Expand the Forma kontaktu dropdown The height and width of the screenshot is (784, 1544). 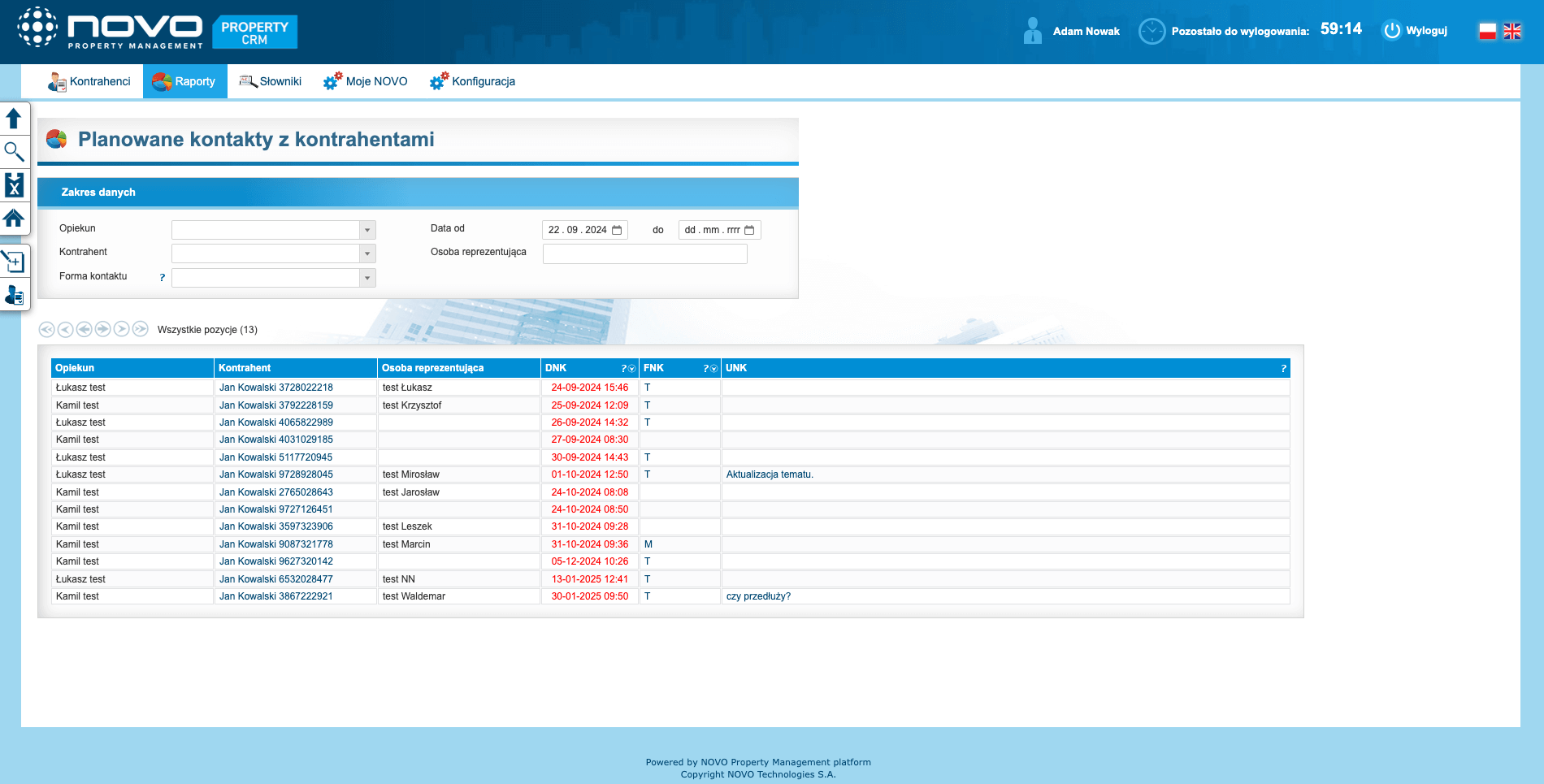pyautogui.click(x=367, y=278)
